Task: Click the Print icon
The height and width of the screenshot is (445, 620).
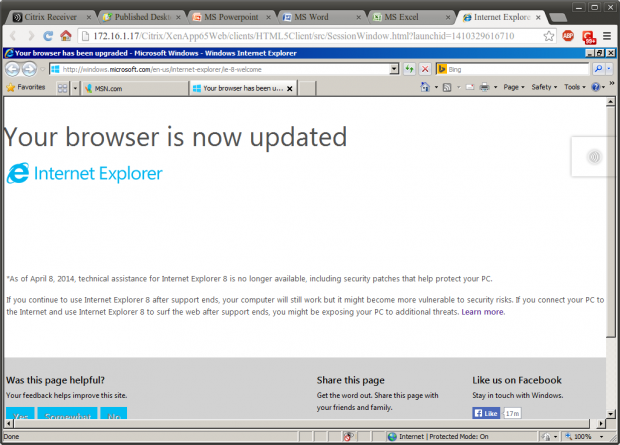Action: (484, 87)
